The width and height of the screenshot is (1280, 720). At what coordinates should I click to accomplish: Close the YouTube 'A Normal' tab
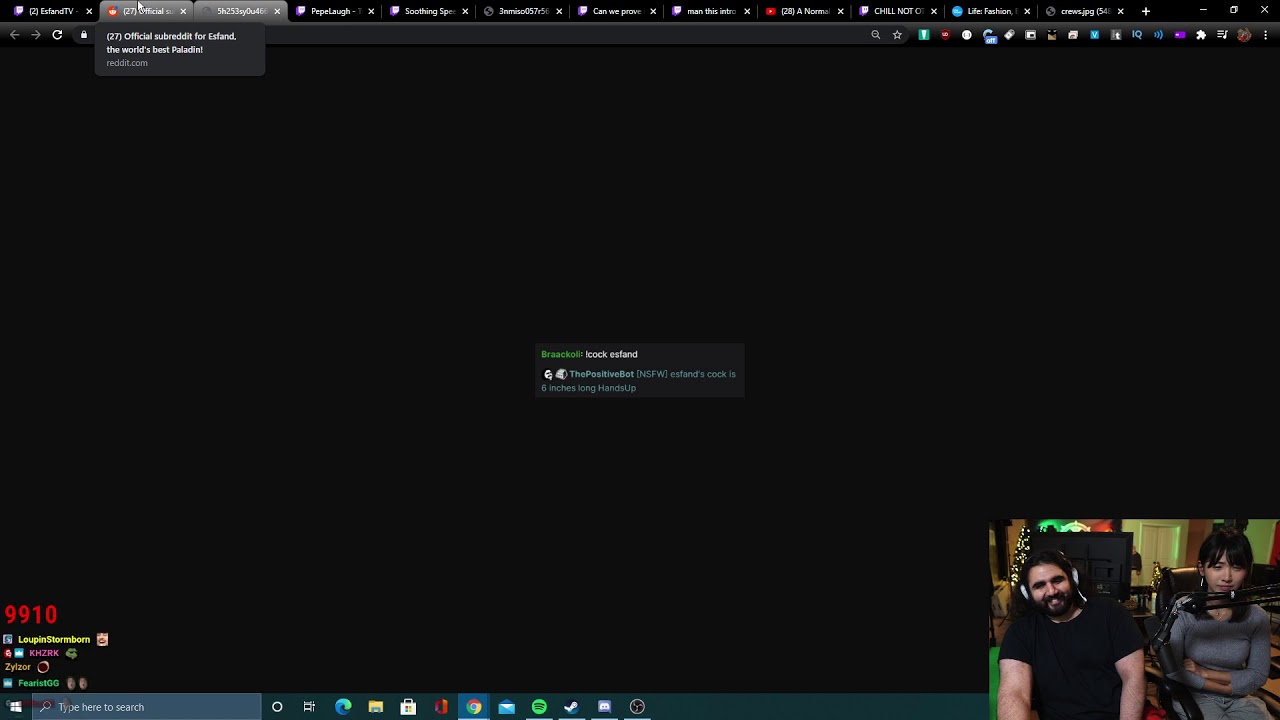click(841, 11)
